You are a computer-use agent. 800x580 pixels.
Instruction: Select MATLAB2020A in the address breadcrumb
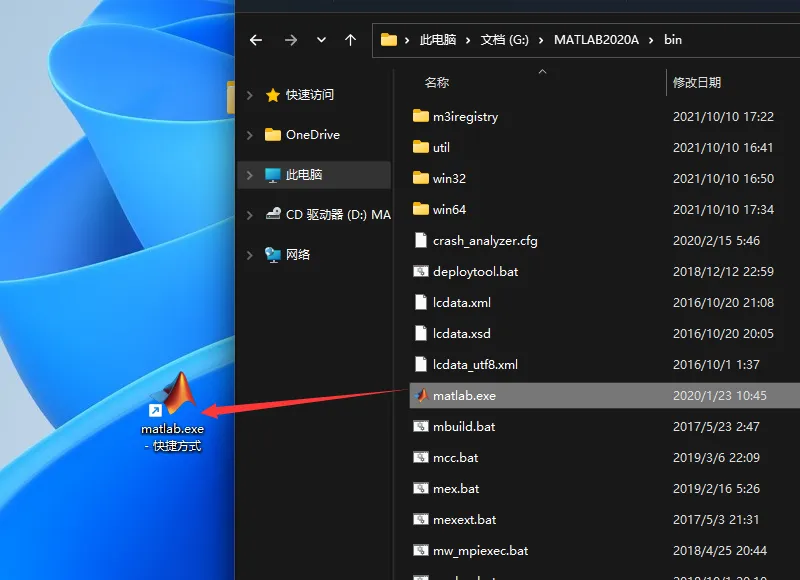click(596, 40)
